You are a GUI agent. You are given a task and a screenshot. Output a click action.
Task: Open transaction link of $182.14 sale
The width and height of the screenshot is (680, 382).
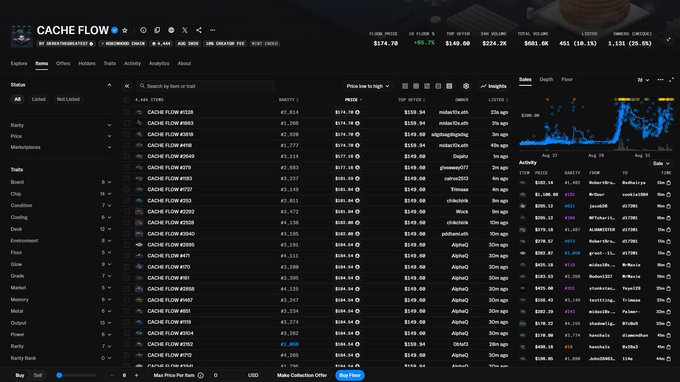coord(668,183)
